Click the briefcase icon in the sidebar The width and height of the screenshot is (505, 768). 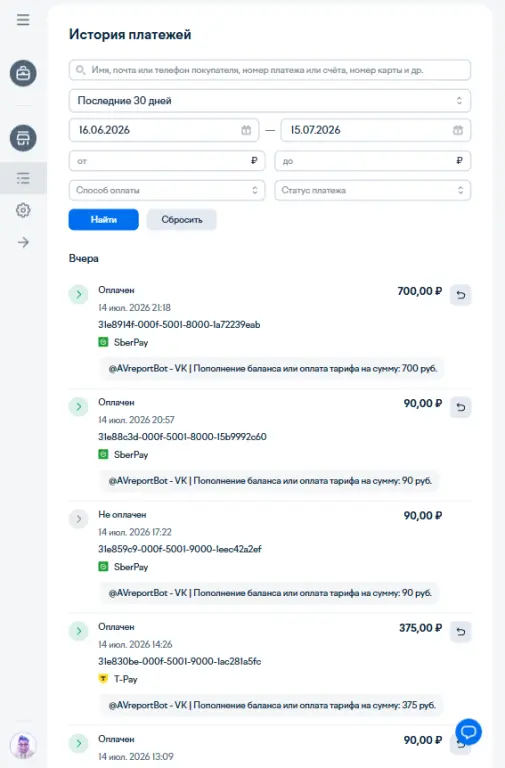click(x=23, y=73)
